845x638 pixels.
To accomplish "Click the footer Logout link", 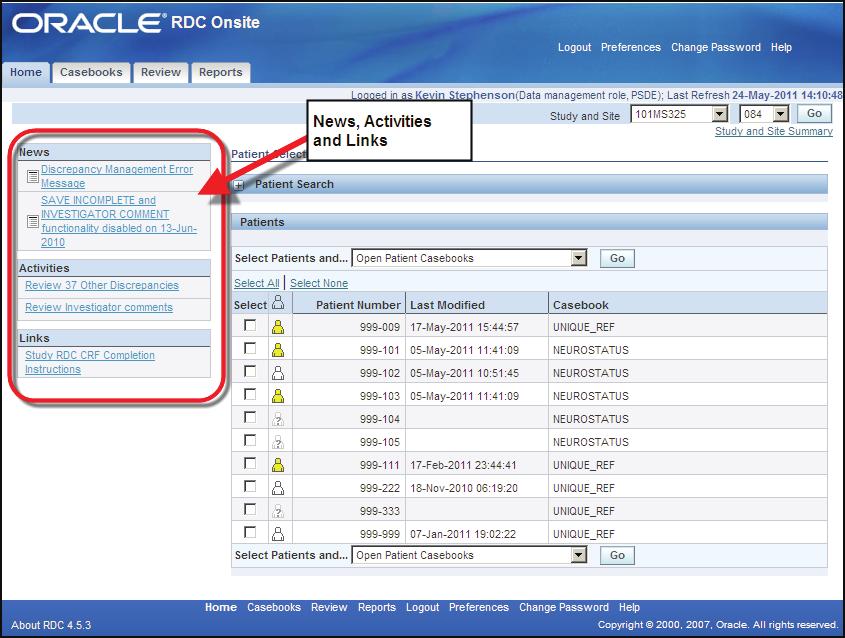I will click(422, 607).
